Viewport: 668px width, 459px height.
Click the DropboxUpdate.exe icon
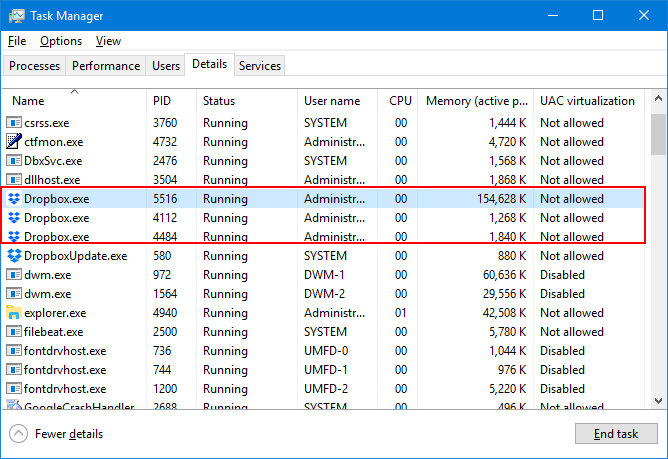[x=14, y=256]
